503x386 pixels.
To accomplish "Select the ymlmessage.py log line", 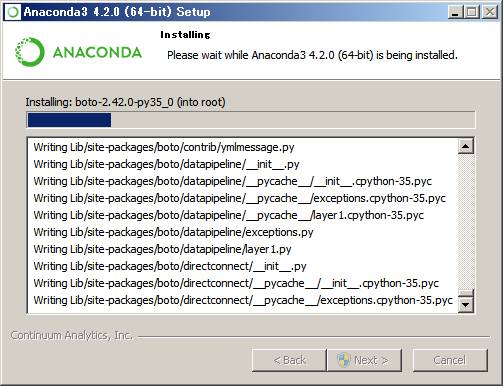I will point(164,147).
